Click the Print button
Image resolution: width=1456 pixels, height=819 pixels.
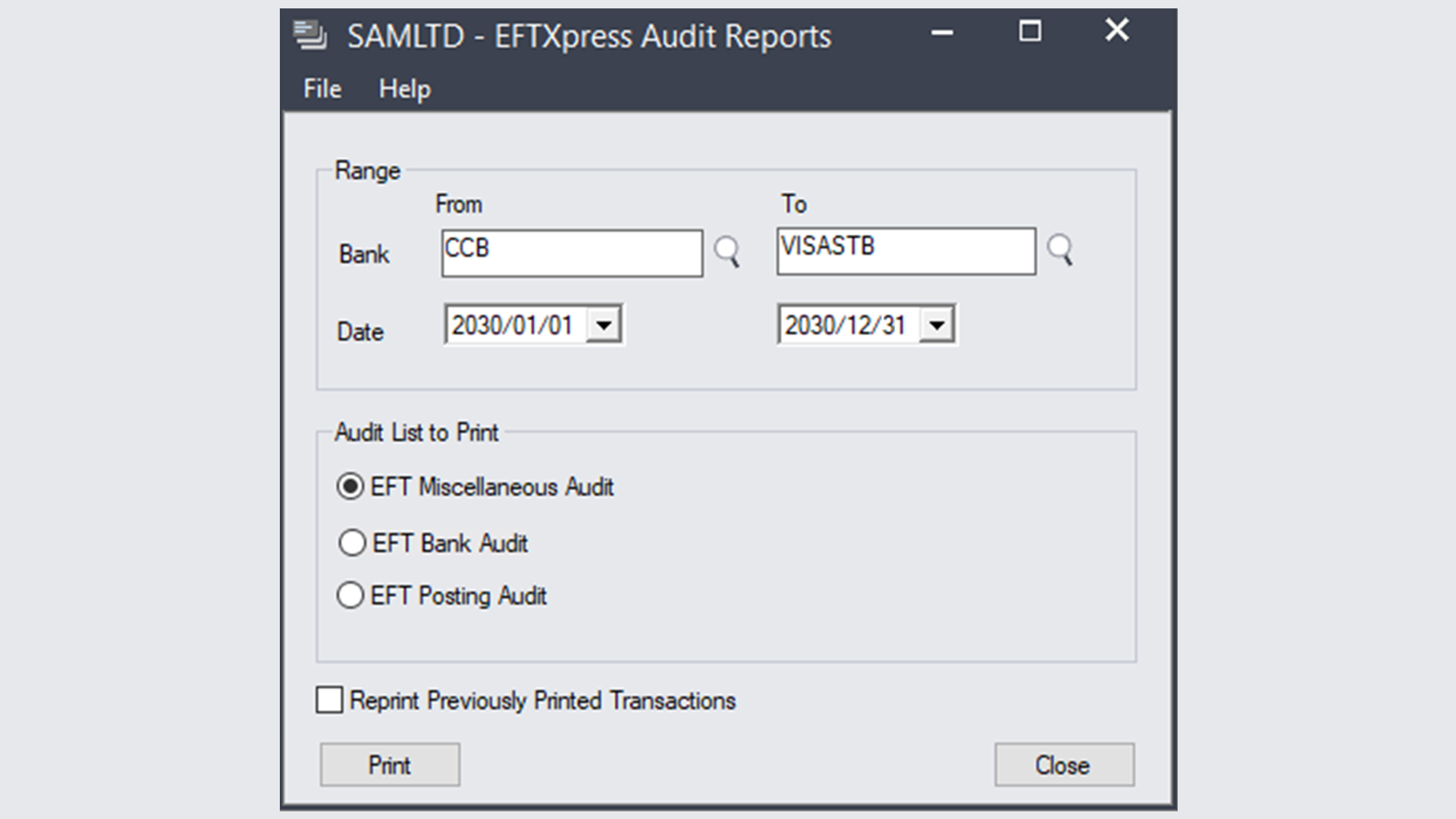point(389,764)
